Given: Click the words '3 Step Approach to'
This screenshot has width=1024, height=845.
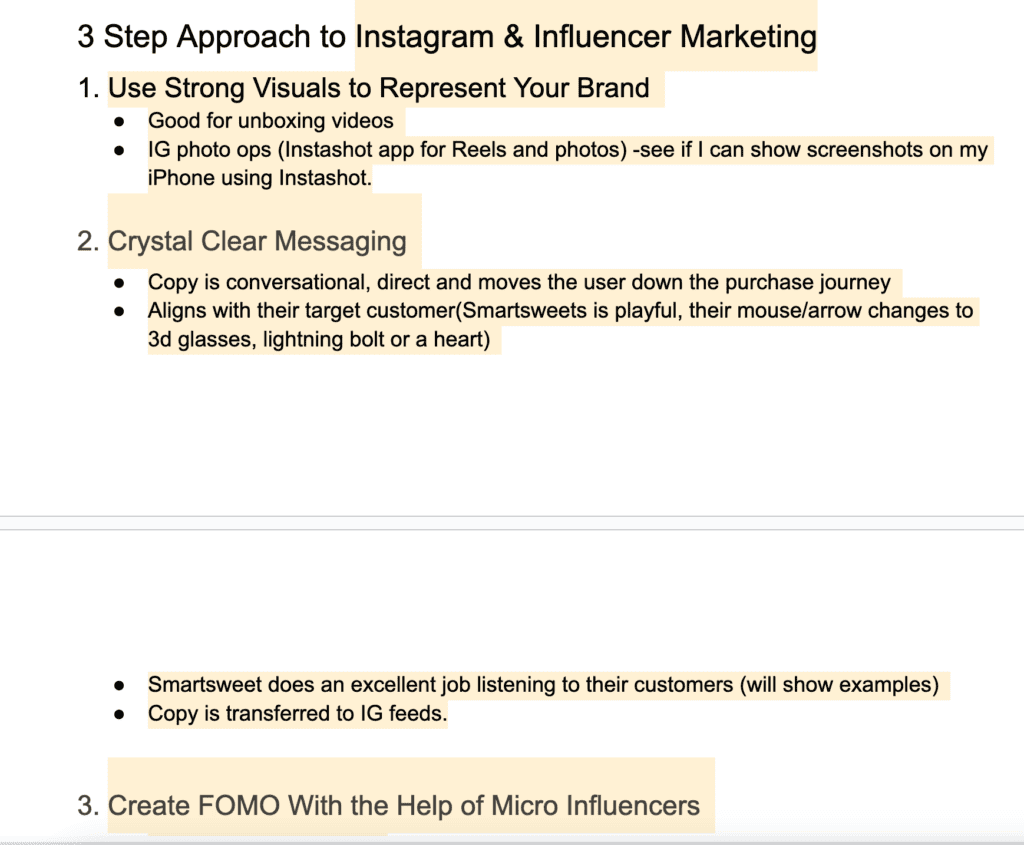Looking at the screenshot, I should point(212,37).
